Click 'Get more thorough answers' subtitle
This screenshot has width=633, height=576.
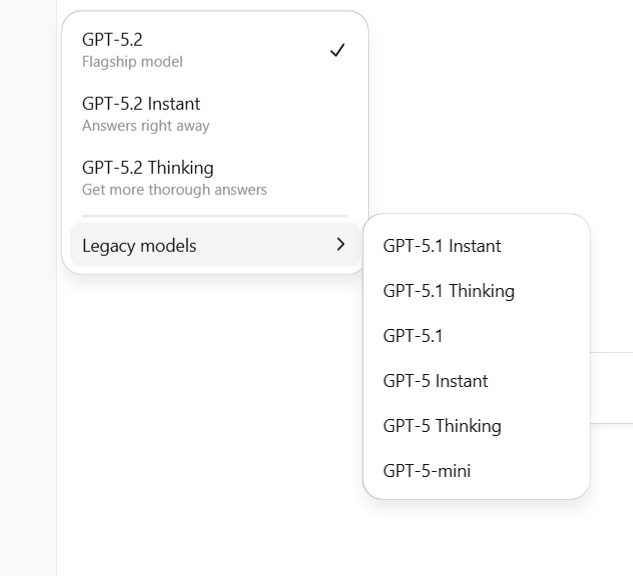(174, 189)
